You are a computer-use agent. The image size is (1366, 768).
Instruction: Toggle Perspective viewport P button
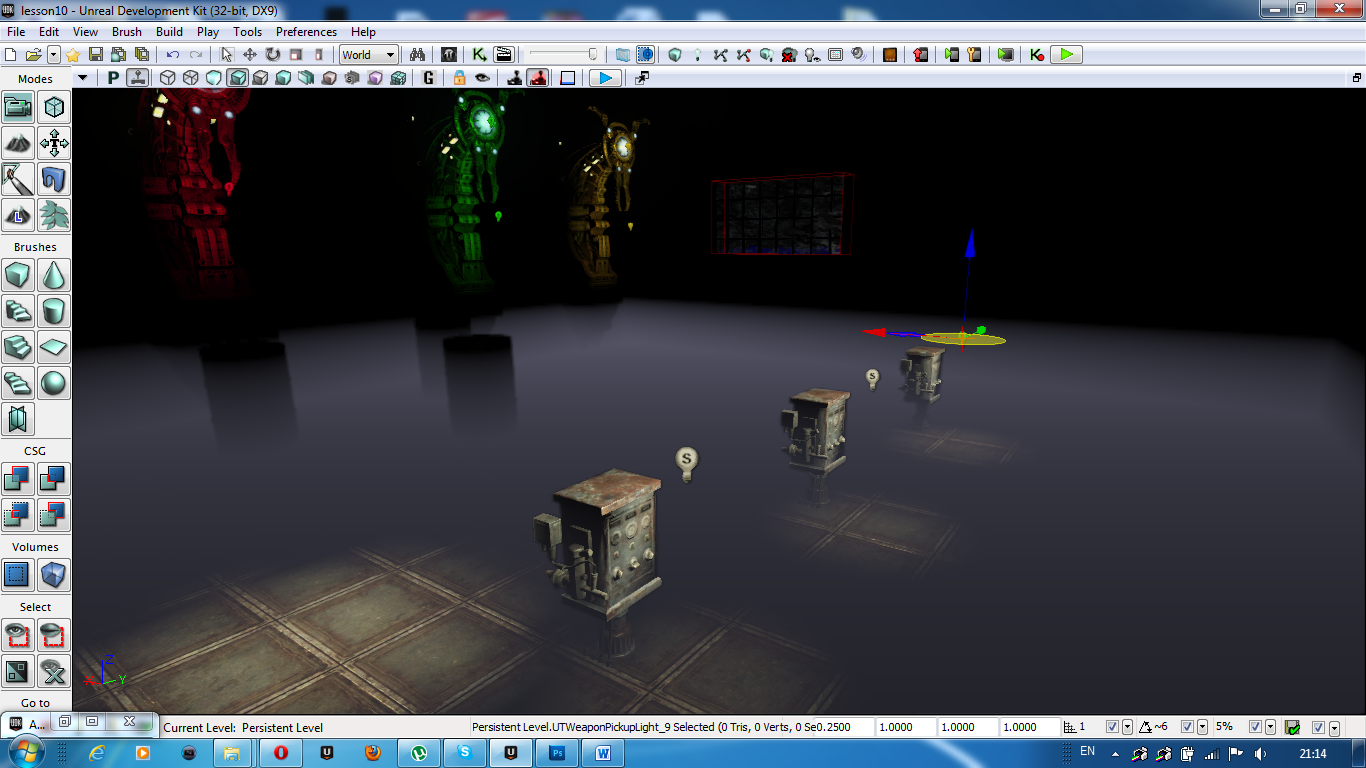pyautogui.click(x=113, y=78)
